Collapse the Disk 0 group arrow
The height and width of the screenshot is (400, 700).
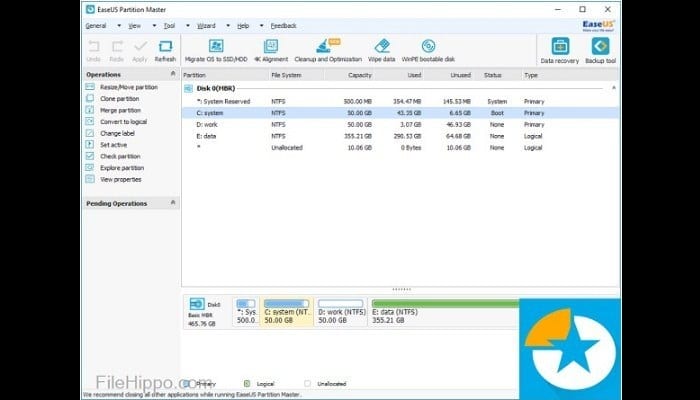614,88
